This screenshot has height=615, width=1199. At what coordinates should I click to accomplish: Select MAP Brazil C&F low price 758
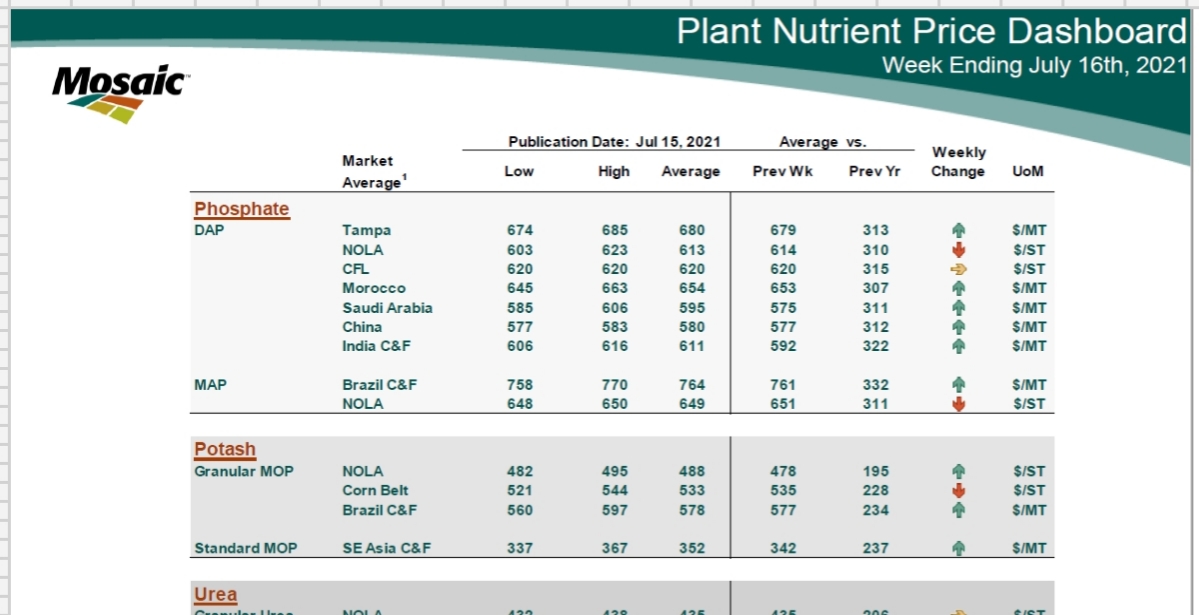(x=519, y=385)
